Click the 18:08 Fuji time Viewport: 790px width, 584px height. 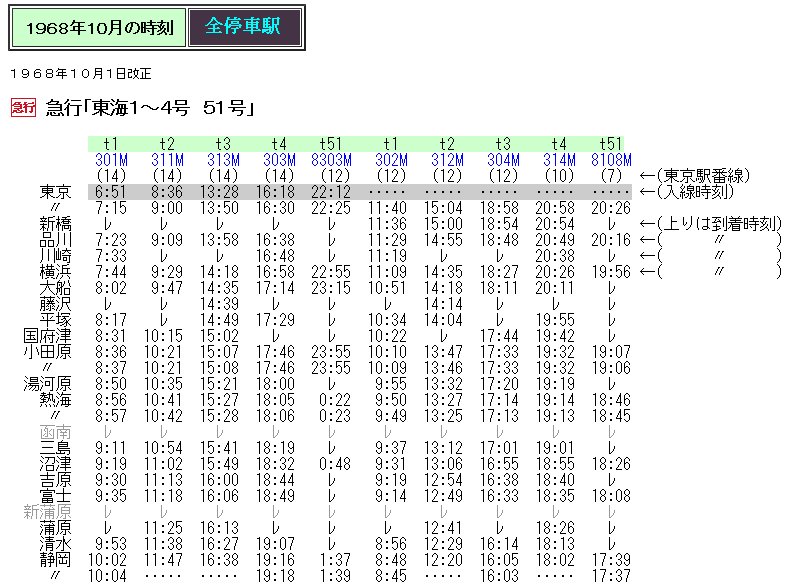[x=611, y=496]
